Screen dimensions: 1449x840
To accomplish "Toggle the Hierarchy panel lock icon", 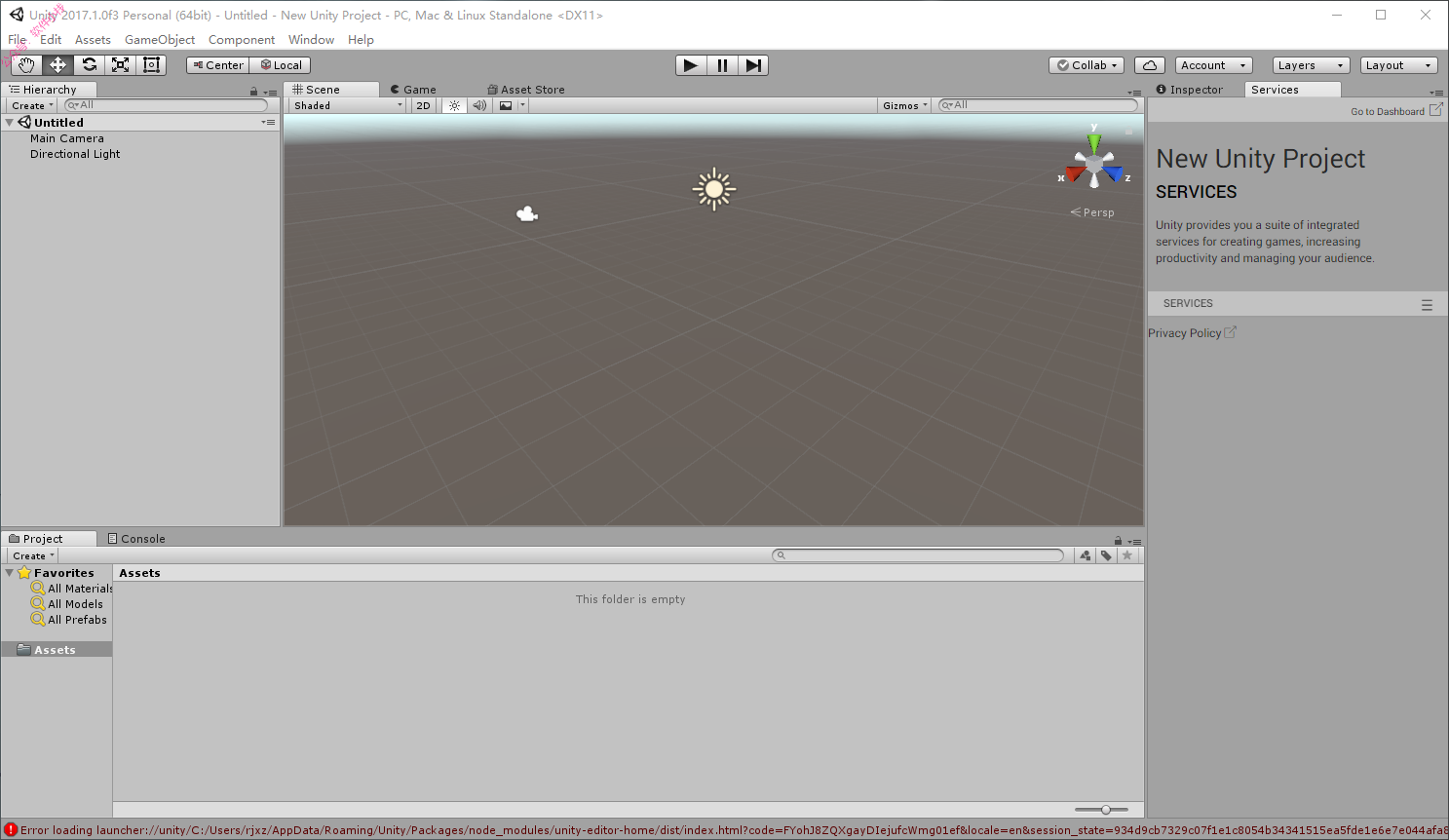I will tap(254, 92).
